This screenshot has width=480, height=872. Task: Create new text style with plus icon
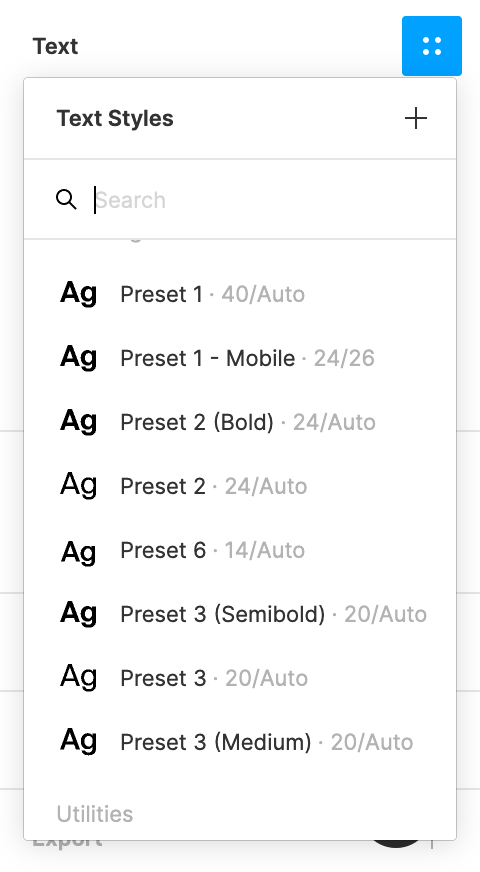tap(415, 118)
